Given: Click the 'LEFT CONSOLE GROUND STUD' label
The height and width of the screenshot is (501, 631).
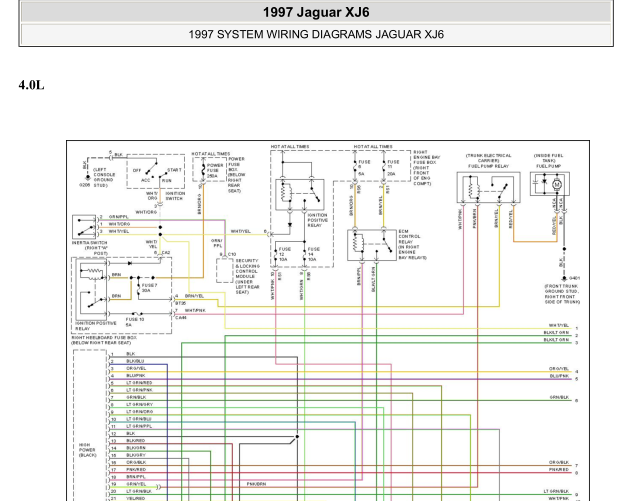Looking at the screenshot, I should pyautogui.click(x=104, y=177).
